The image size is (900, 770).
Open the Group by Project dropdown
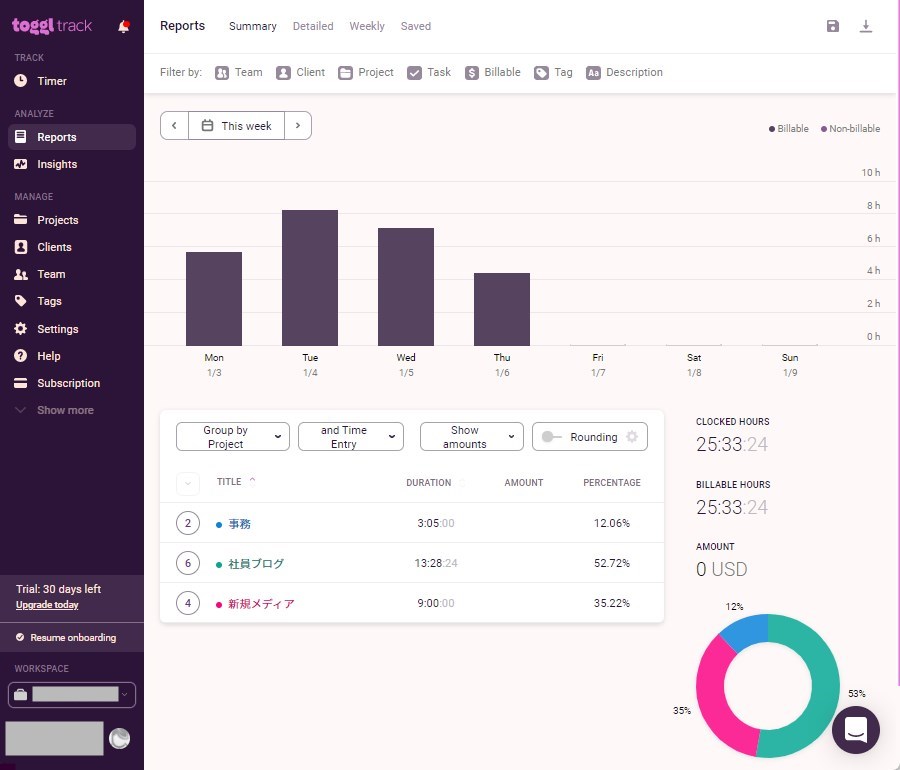point(232,437)
